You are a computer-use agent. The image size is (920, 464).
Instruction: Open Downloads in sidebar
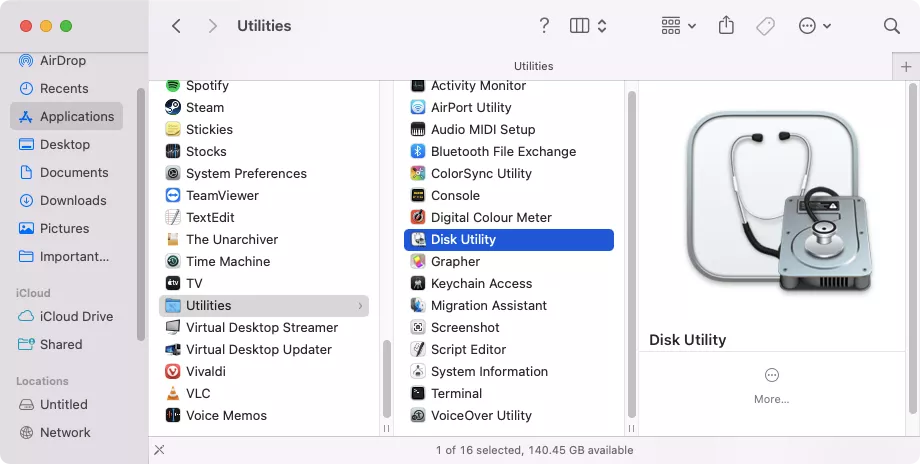63,201
